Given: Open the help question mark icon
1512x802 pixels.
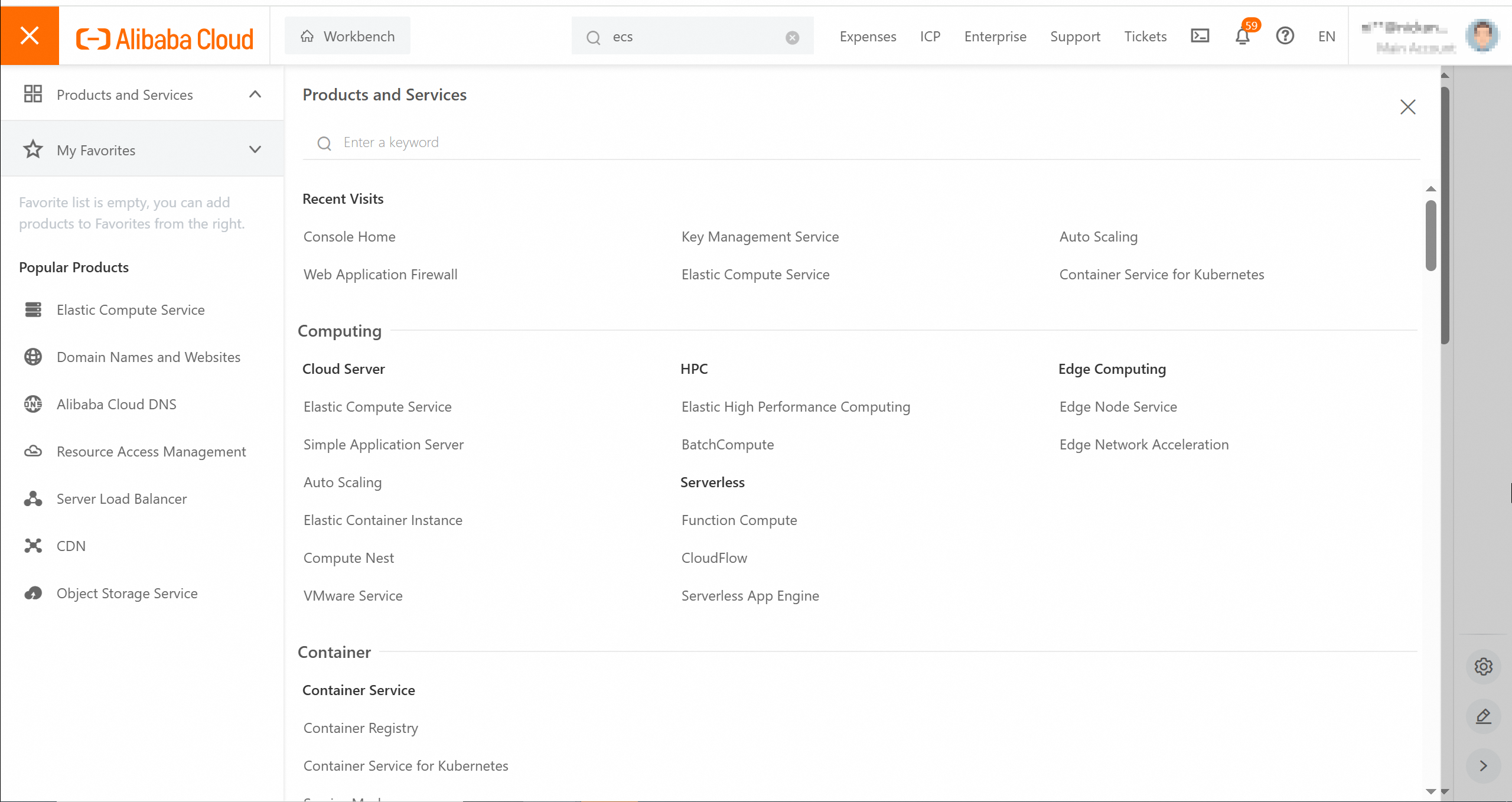Looking at the screenshot, I should 1285,36.
